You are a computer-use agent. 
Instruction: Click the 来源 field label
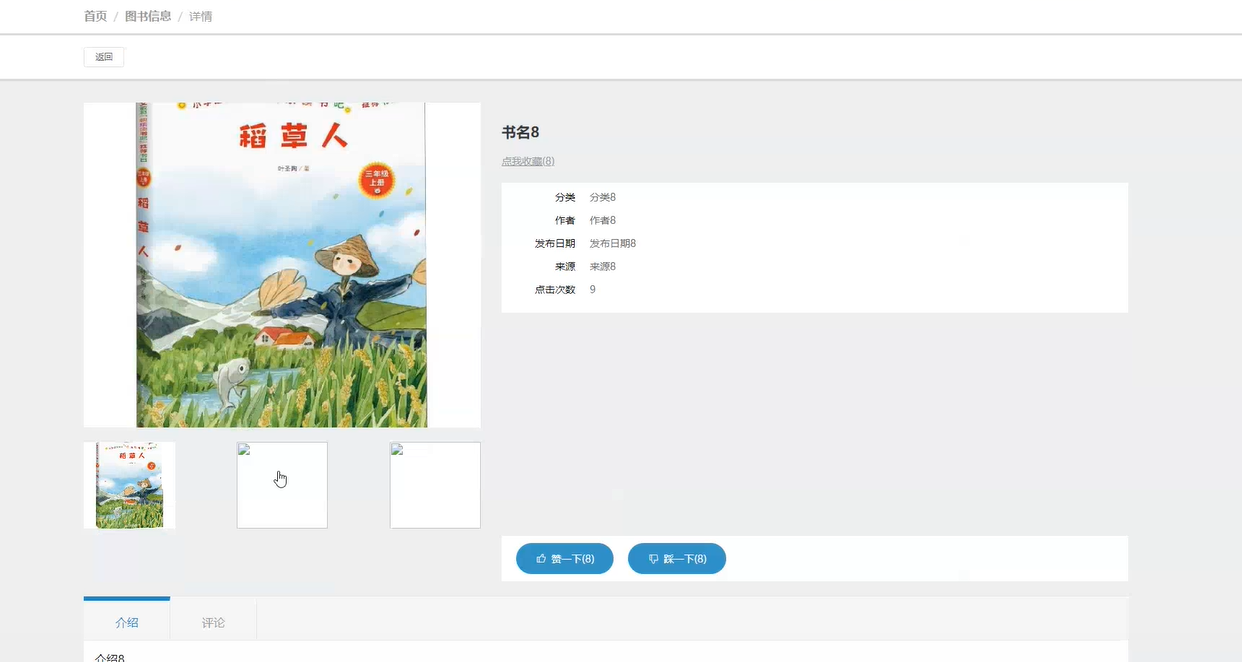tap(565, 266)
